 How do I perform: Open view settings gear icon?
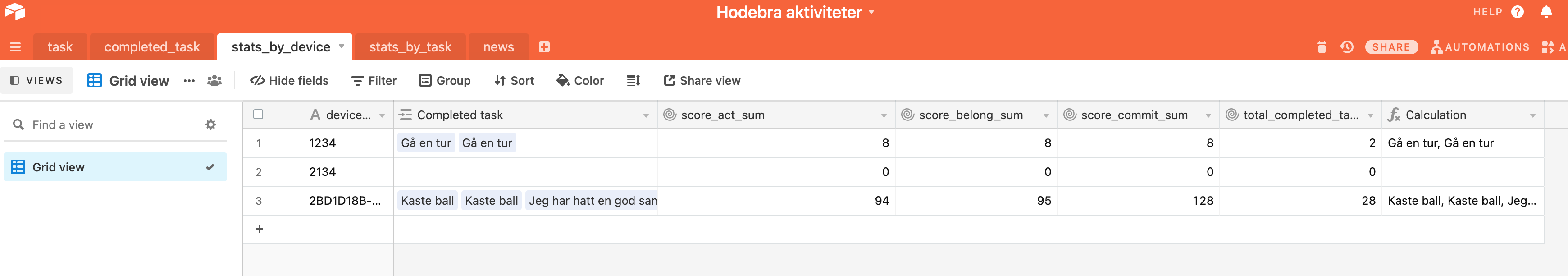coord(210,124)
